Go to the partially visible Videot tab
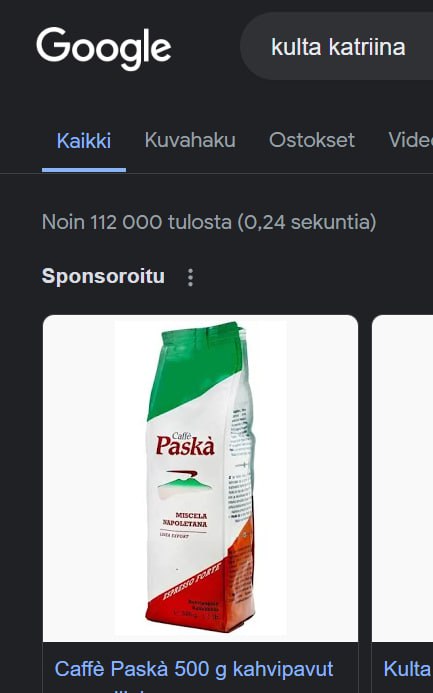433x693 pixels. pos(410,140)
